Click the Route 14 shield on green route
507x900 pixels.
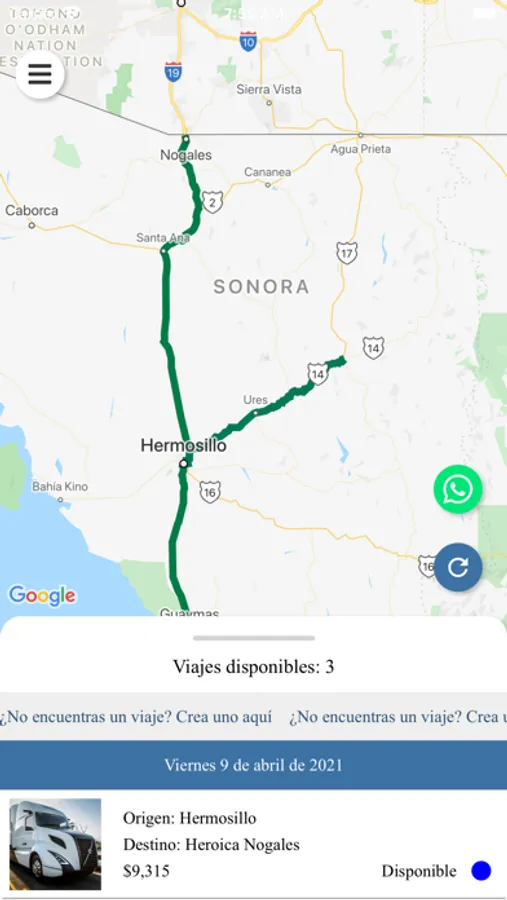pyautogui.click(x=318, y=374)
